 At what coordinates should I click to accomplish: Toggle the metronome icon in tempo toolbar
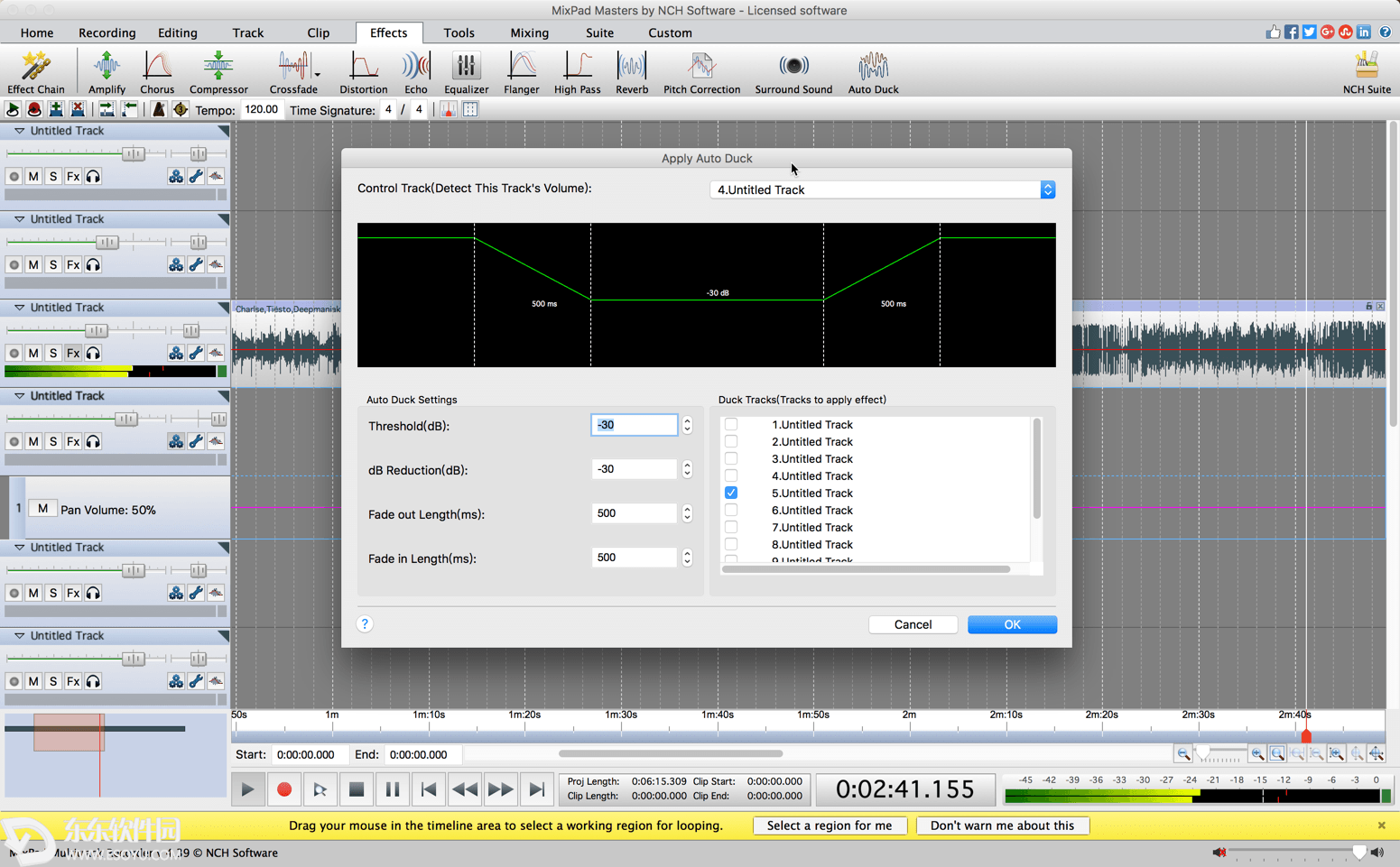(159, 110)
